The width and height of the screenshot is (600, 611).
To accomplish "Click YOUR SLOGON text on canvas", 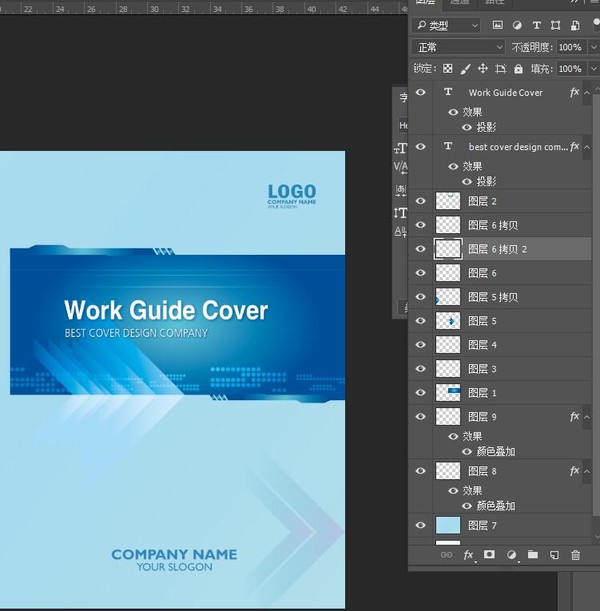I will [175, 567].
